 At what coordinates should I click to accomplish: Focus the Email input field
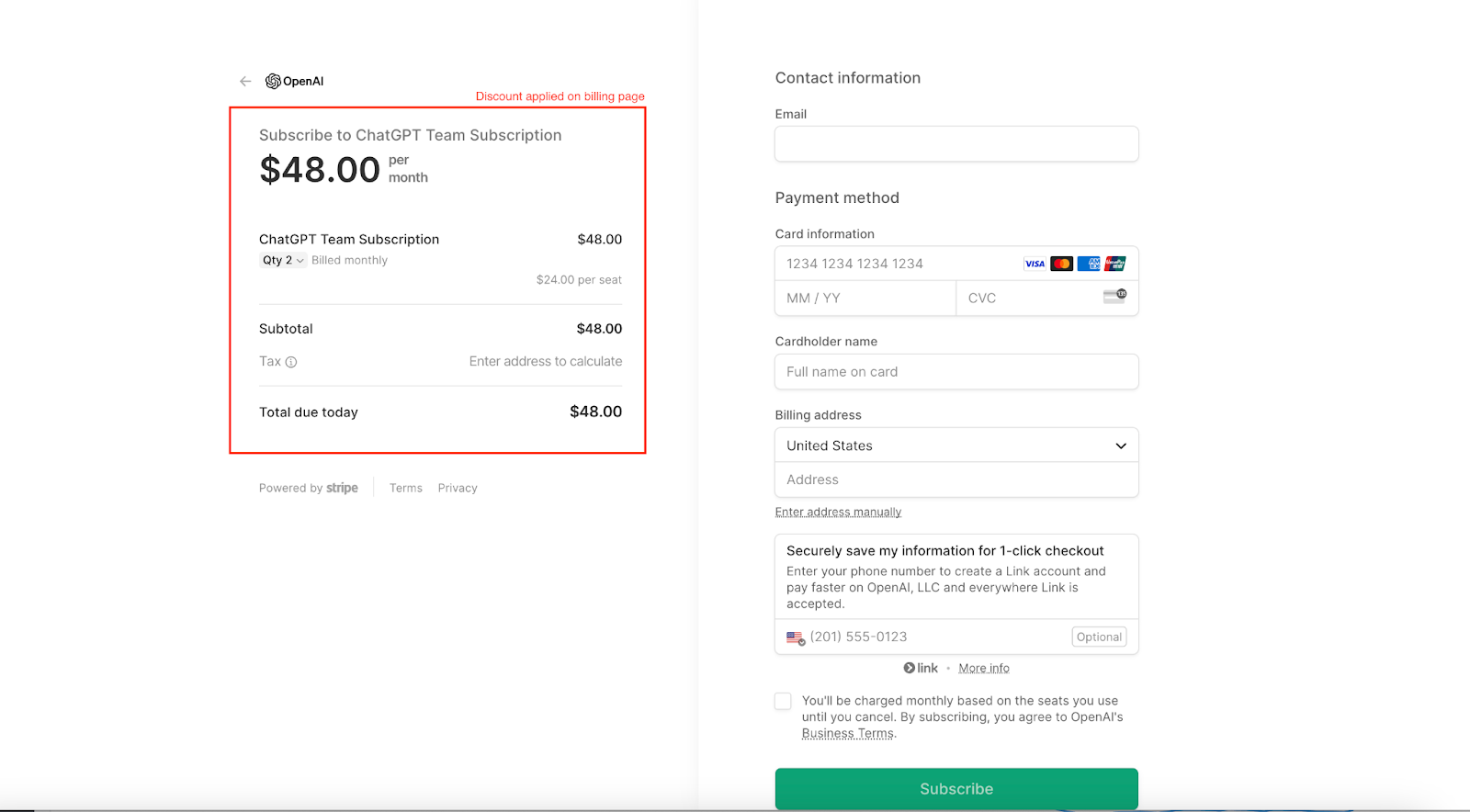coord(955,144)
